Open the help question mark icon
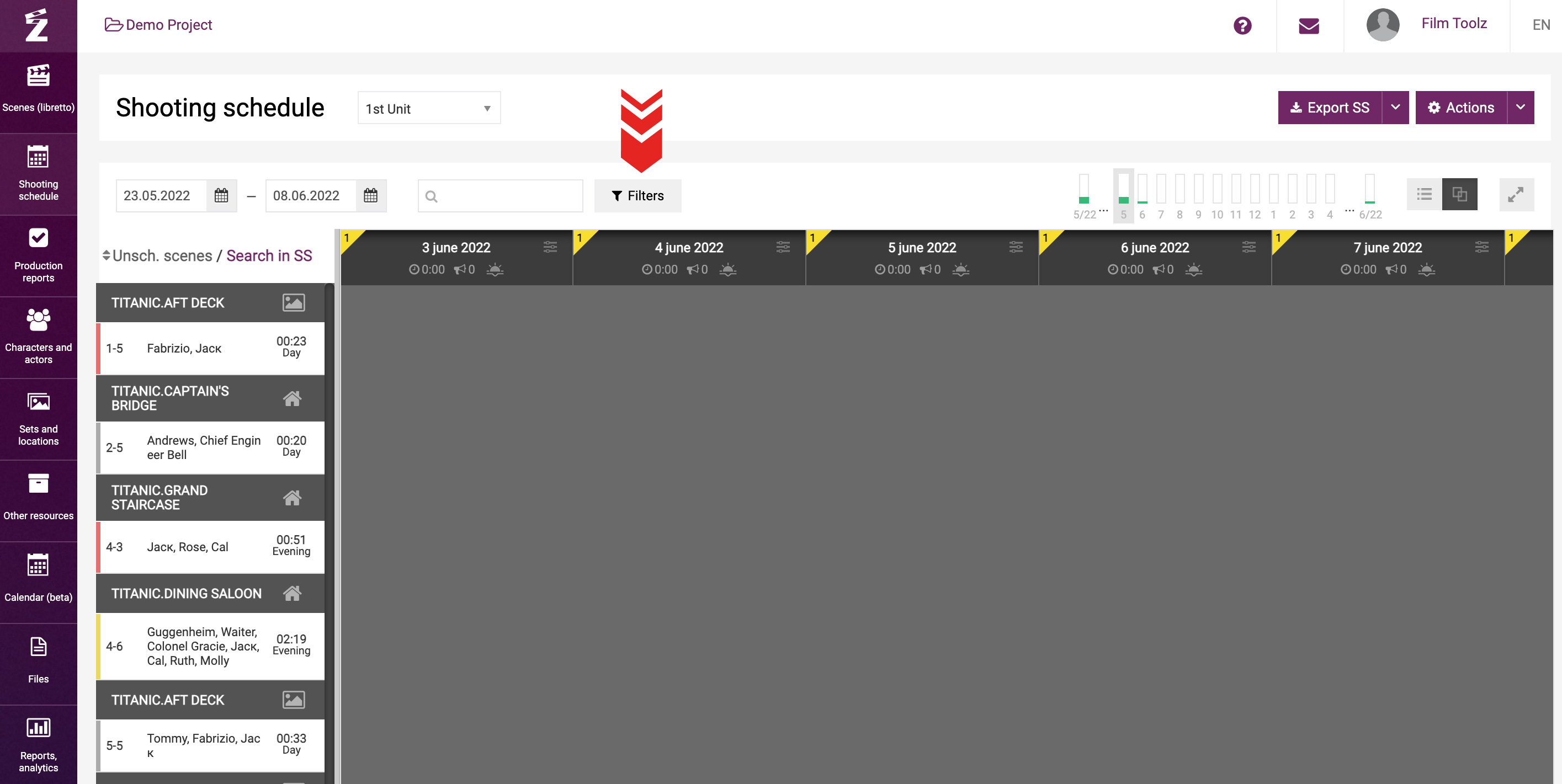The image size is (1562, 784). [x=1242, y=25]
